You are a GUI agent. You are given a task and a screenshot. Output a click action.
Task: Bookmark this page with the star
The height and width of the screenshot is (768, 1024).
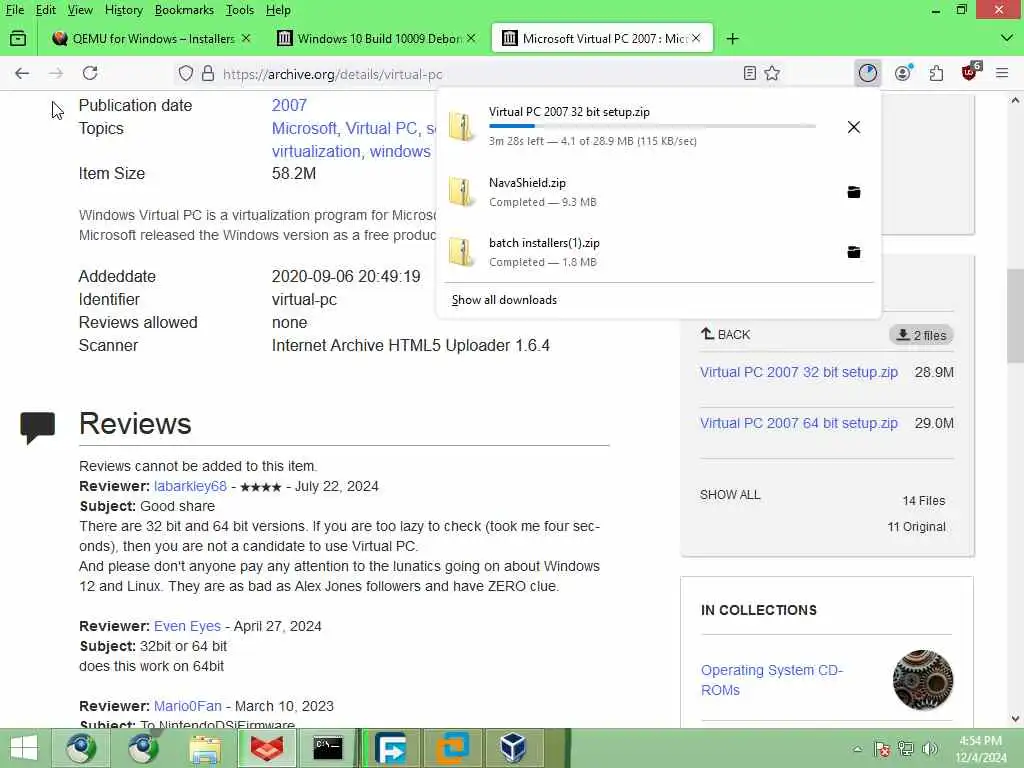(x=772, y=73)
